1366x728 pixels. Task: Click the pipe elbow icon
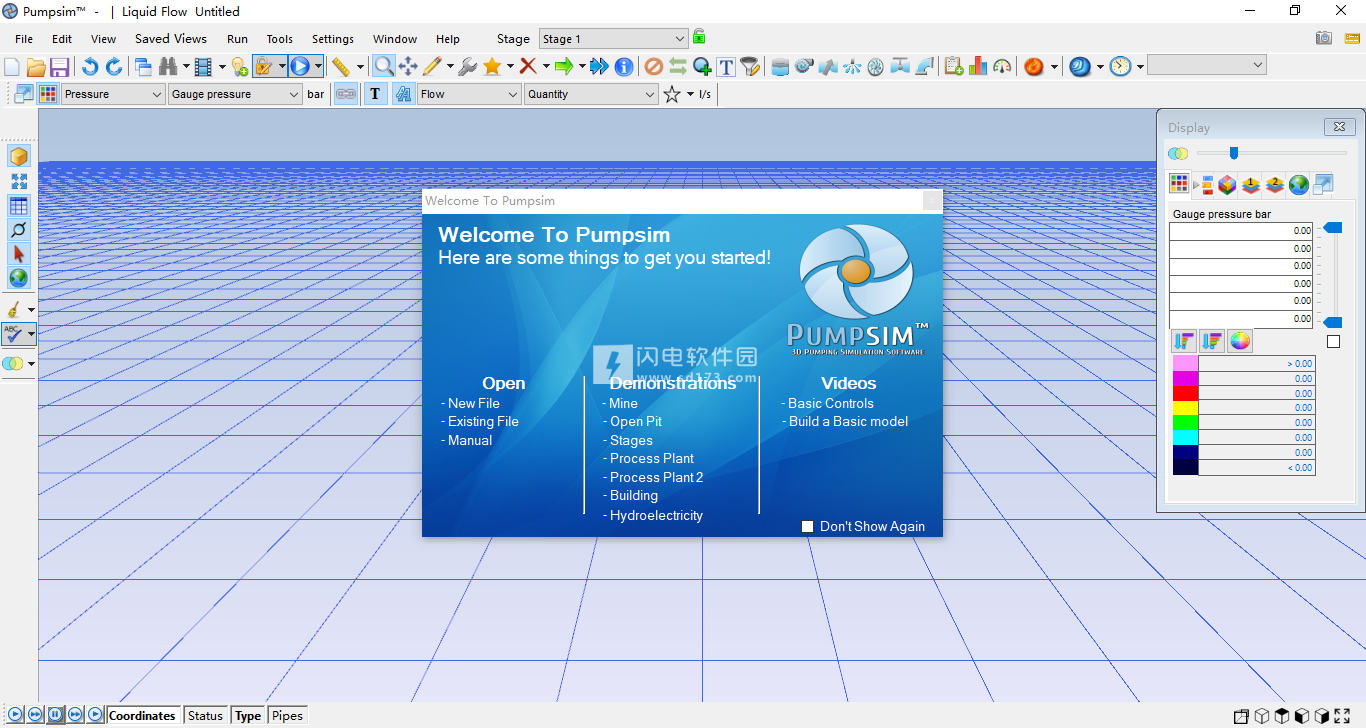click(925, 67)
